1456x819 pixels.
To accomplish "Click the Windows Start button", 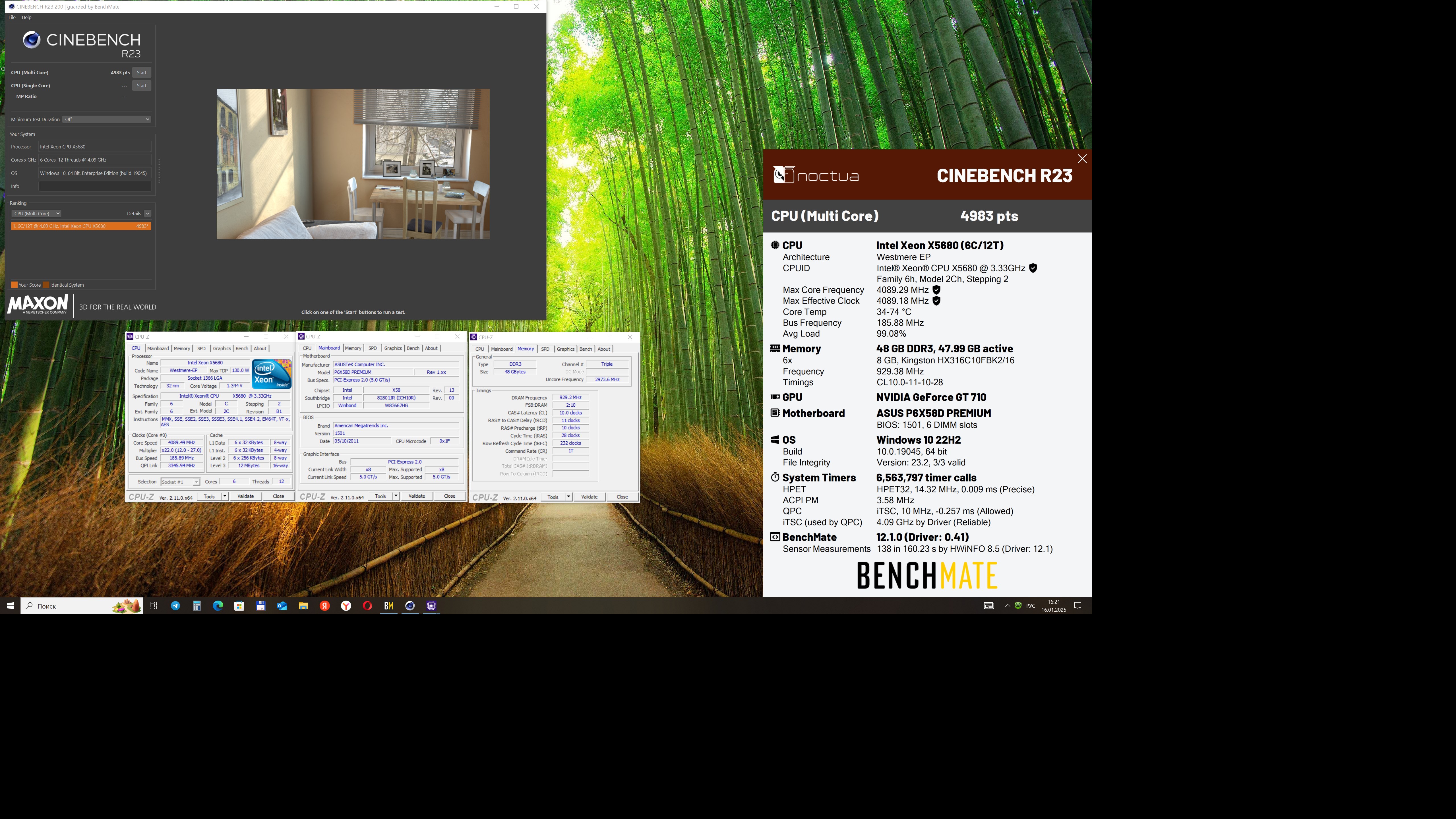I will pyautogui.click(x=10, y=606).
